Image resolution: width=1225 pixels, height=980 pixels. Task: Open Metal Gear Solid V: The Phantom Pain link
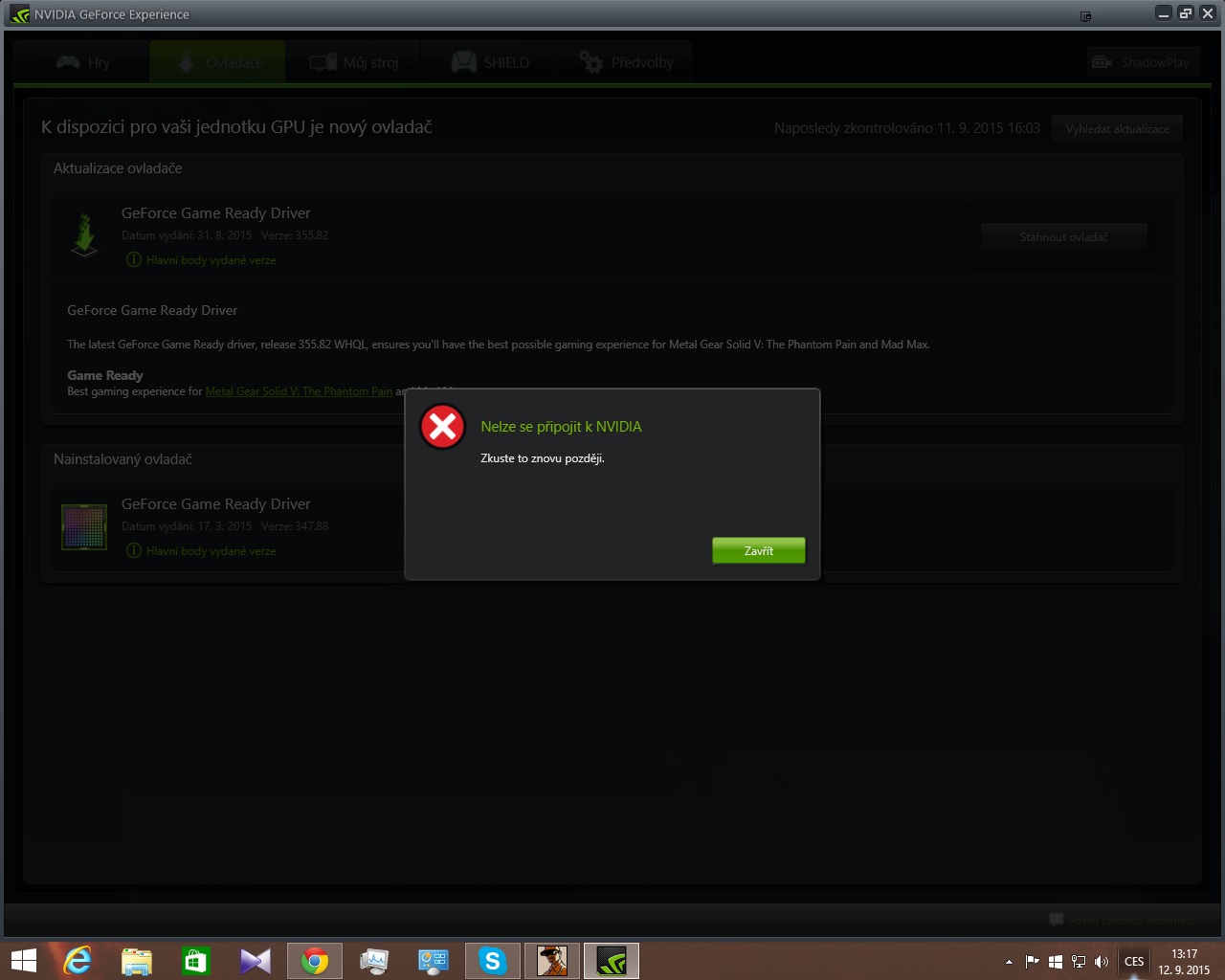[x=299, y=391]
